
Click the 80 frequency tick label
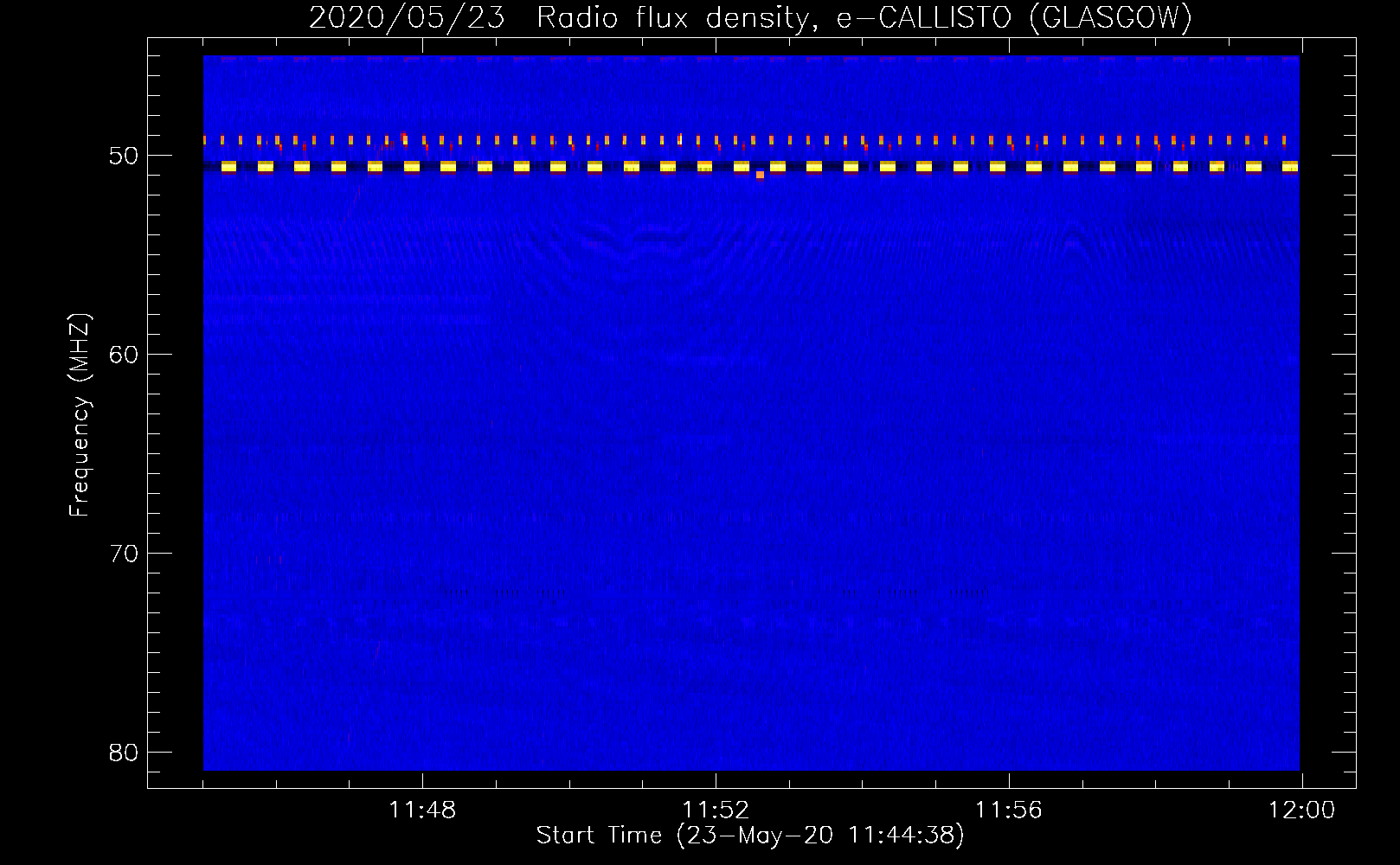pos(124,753)
